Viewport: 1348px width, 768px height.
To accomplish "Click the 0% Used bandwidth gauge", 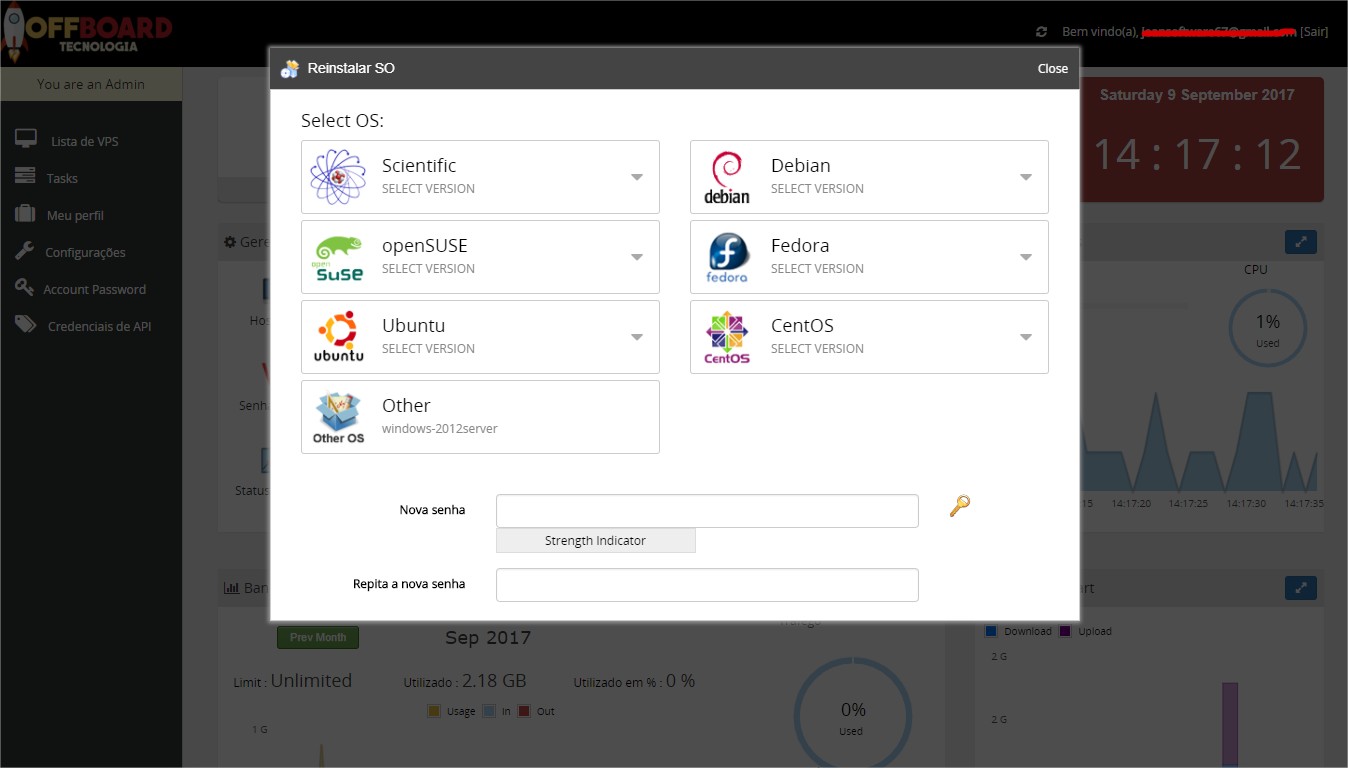I will [x=852, y=717].
